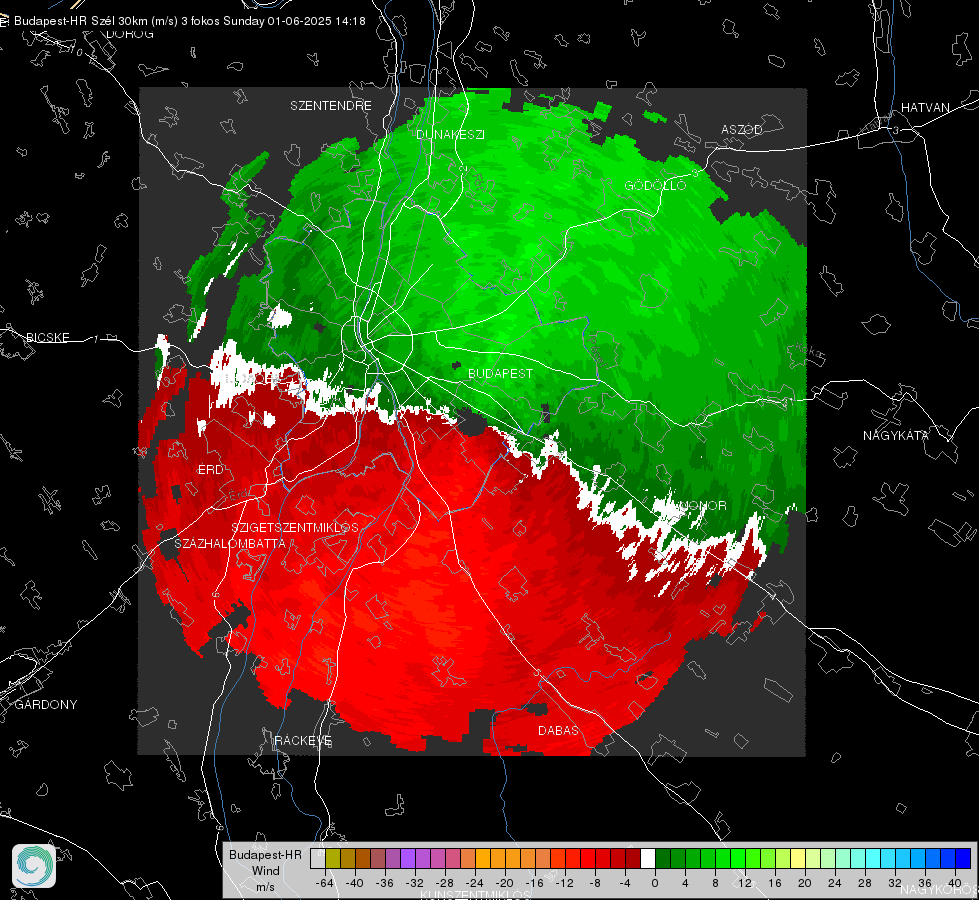Image resolution: width=979 pixels, height=900 pixels.
Task: Click the GÖDÖLLŐ town label
Action: pos(655,185)
